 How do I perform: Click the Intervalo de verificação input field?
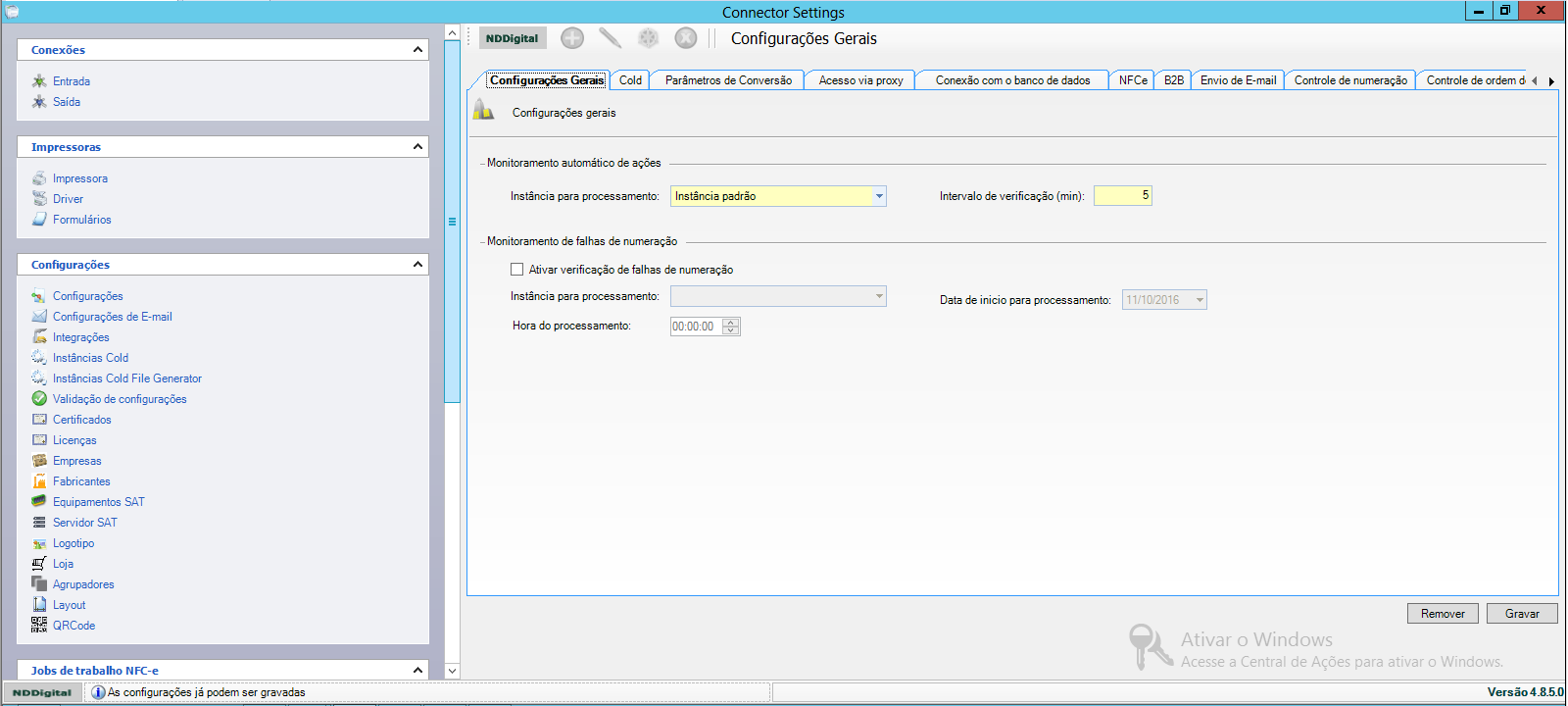click(1122, 196)
